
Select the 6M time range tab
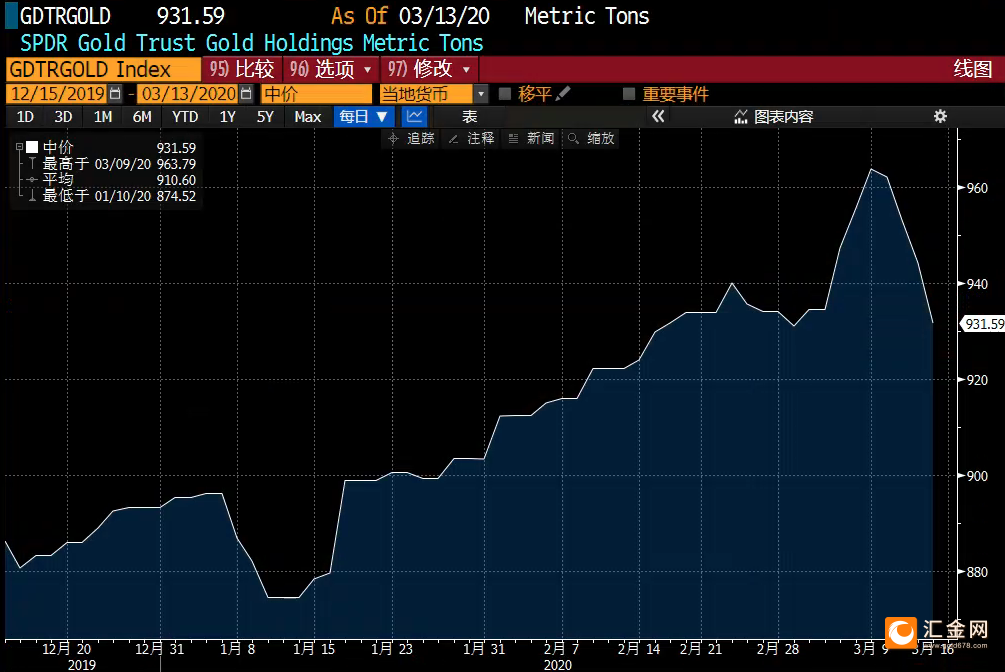pyautogui.click(x=142, y=117)
